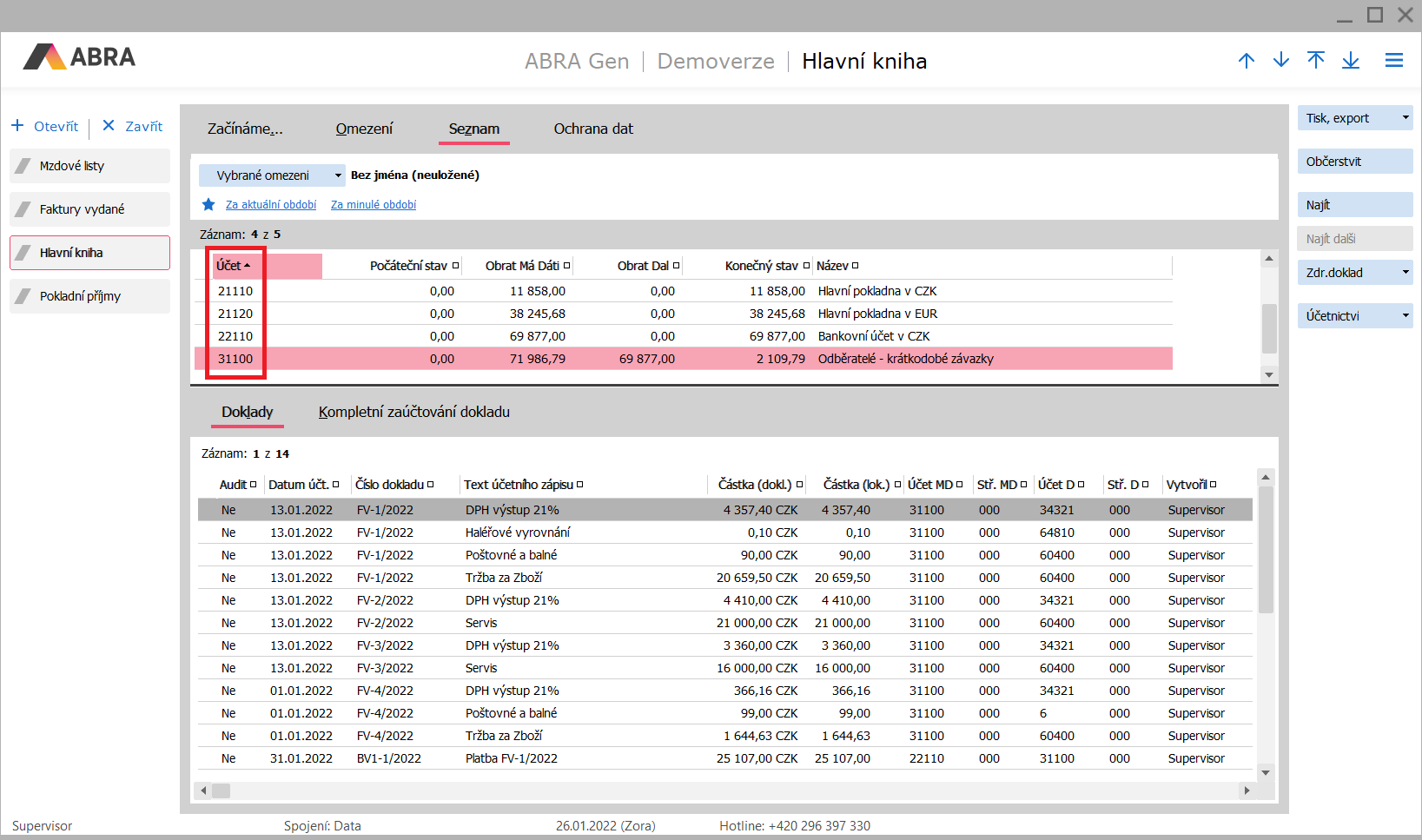Jump to last record arrow icon
This screenshot has height=840, width=1422.
[x=1350, y=60]
